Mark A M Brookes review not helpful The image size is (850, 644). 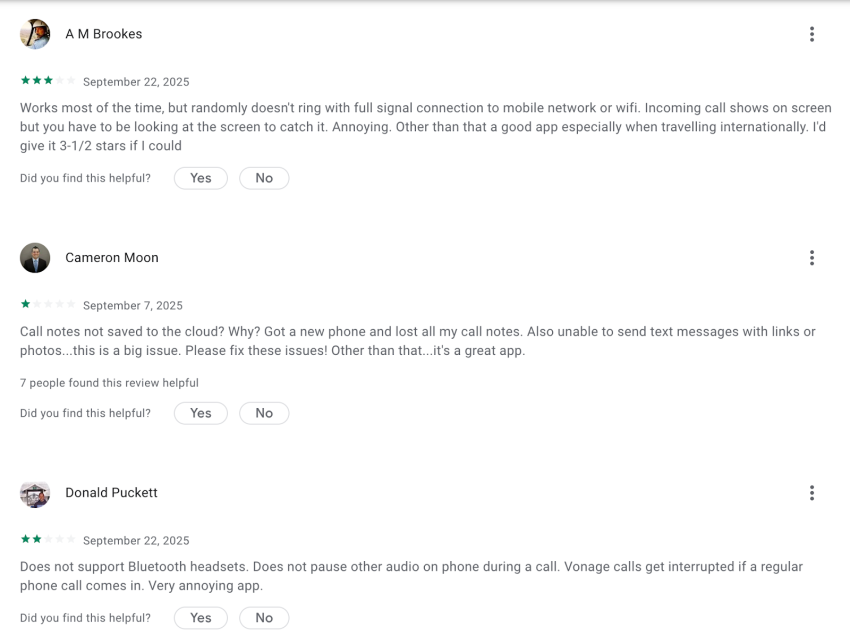click(x=264, y=178)
